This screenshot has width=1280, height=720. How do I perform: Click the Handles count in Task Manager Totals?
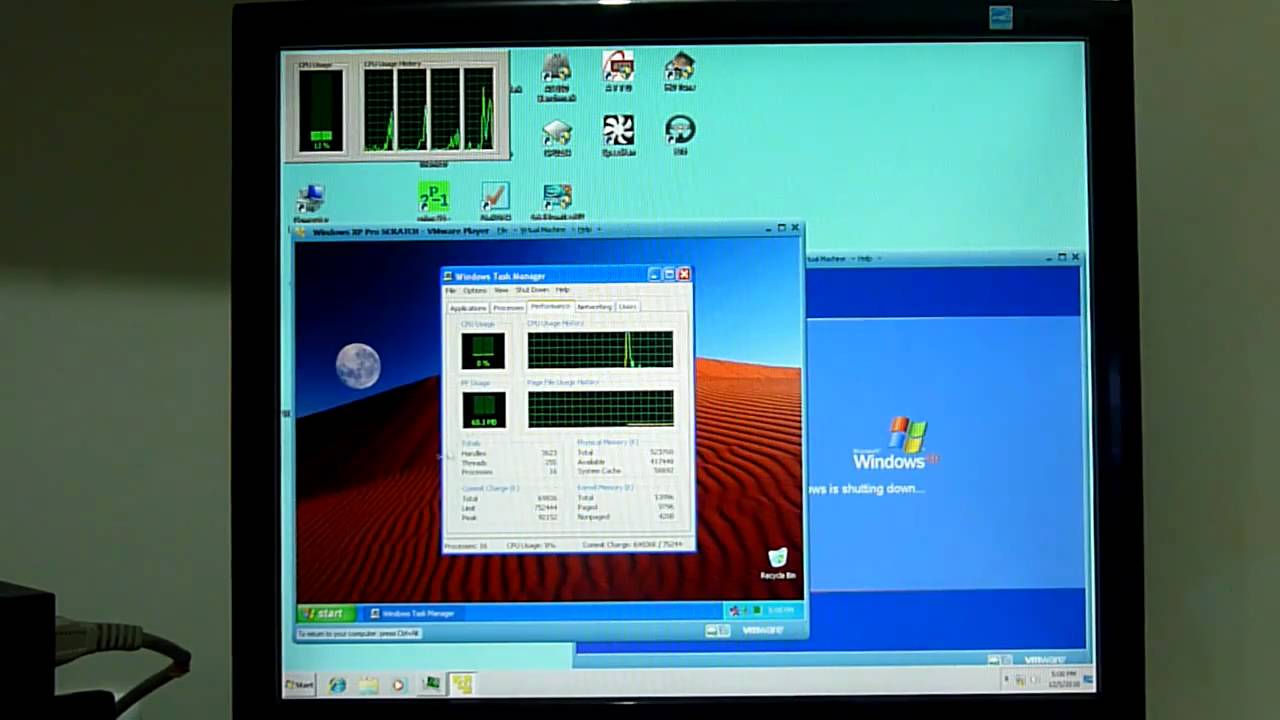coord(549,454)
